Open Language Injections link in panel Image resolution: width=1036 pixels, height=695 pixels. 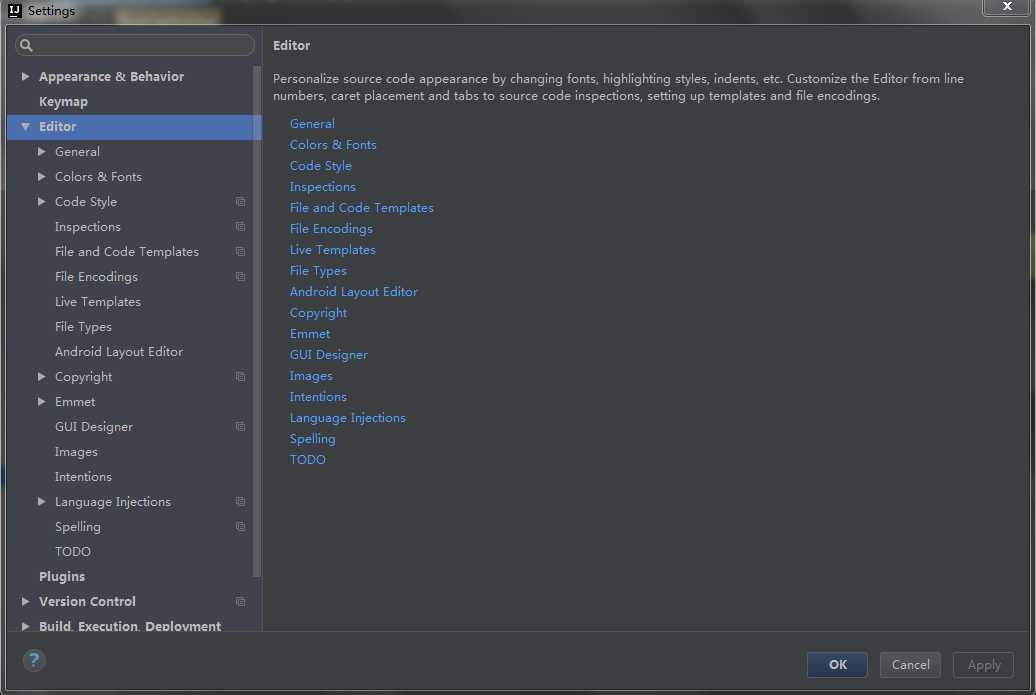tap(348, 418)
